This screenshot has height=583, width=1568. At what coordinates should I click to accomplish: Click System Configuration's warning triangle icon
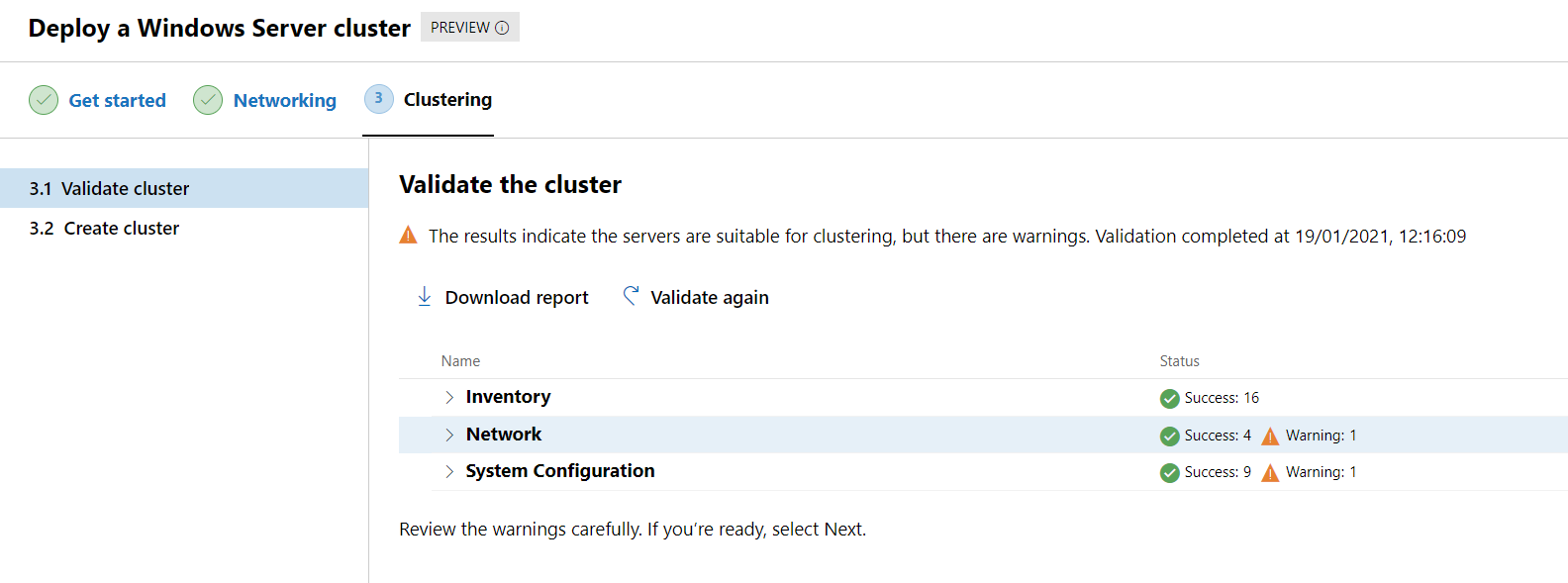[x=1270, y=472]
